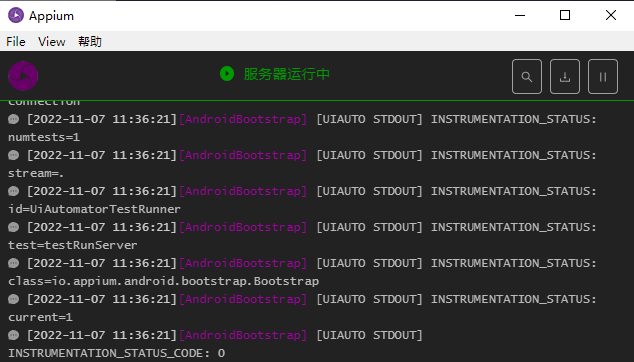Open the View menu
The width and height of the screenshot is (634, 362).
(x=51, y=41)
